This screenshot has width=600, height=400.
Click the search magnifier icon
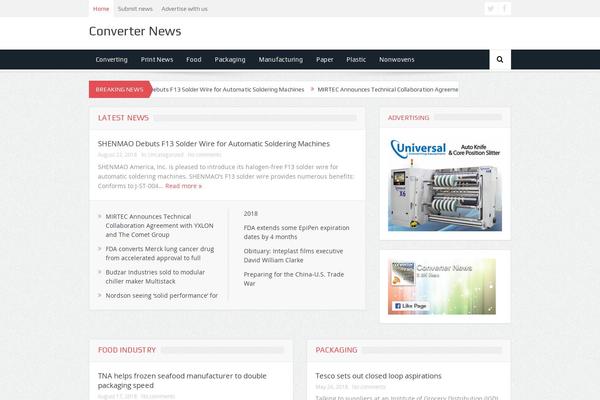coord(500,59)
